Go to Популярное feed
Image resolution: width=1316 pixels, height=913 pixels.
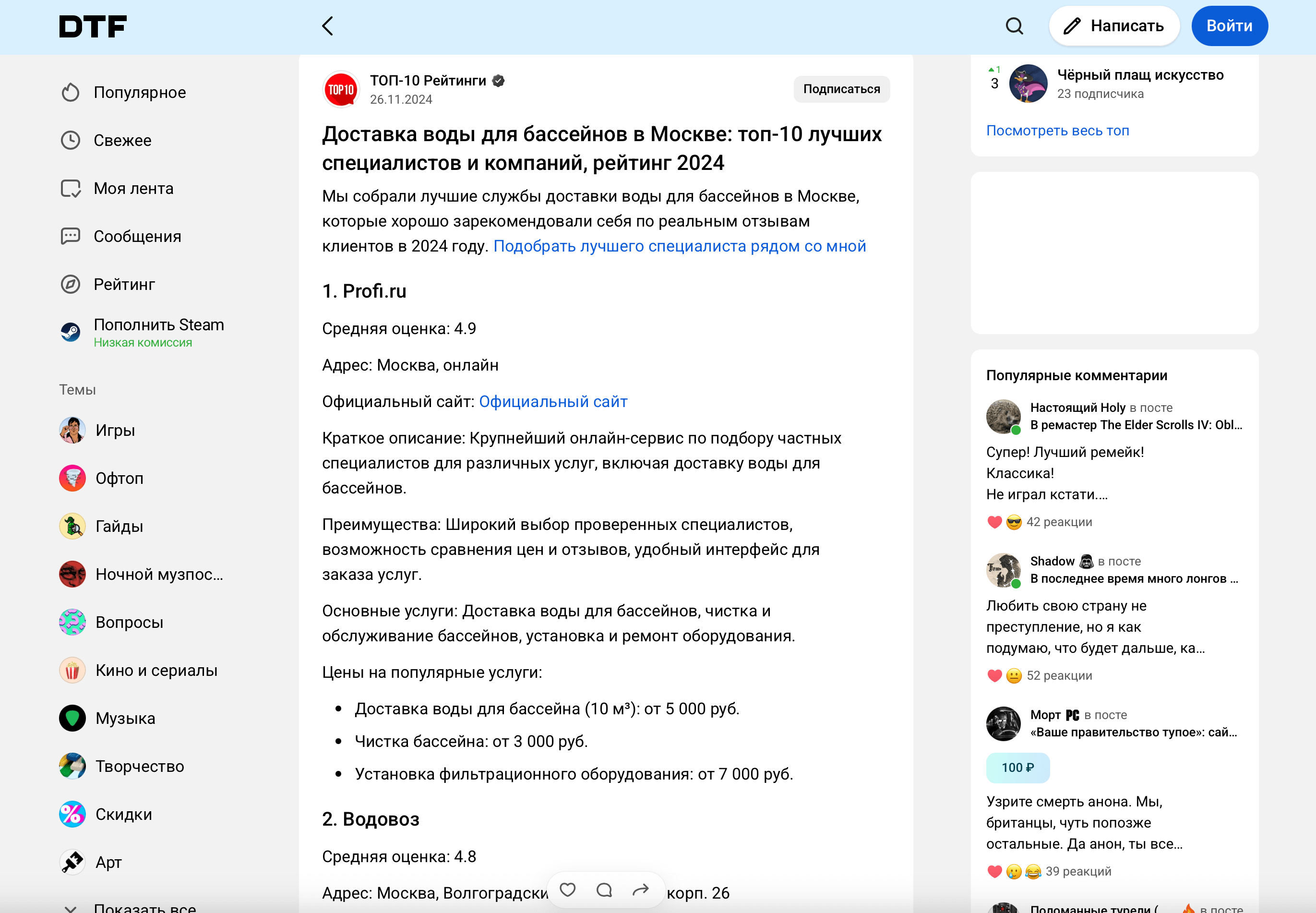pos(140,92)
